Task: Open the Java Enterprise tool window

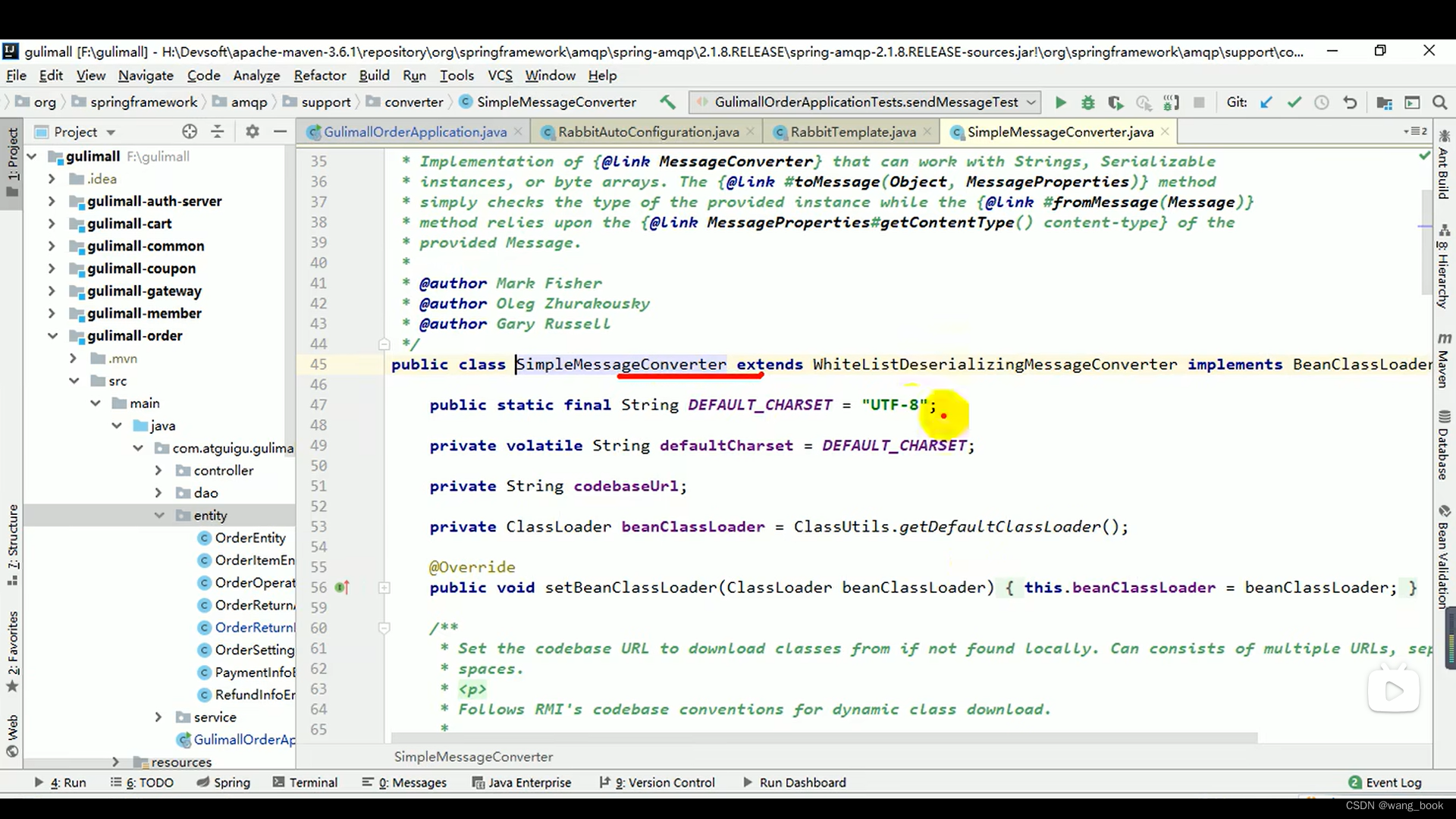Action: pyautogui.click(x=521, y=782)
